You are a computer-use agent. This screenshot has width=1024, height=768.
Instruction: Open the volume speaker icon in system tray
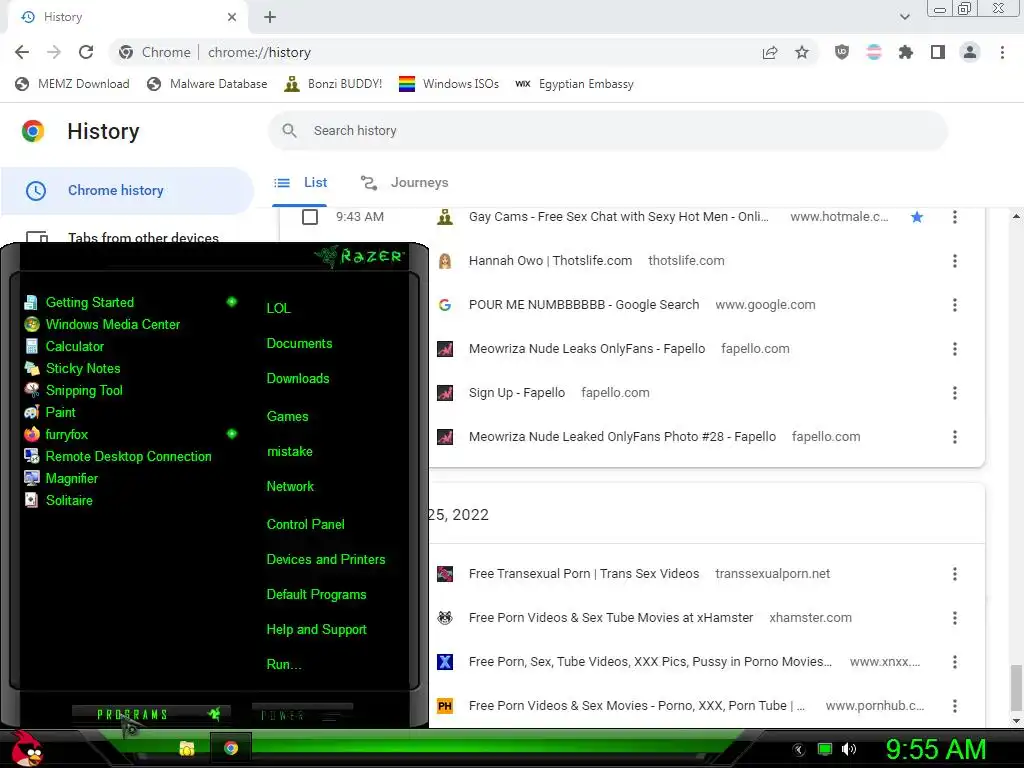(849, 749)
